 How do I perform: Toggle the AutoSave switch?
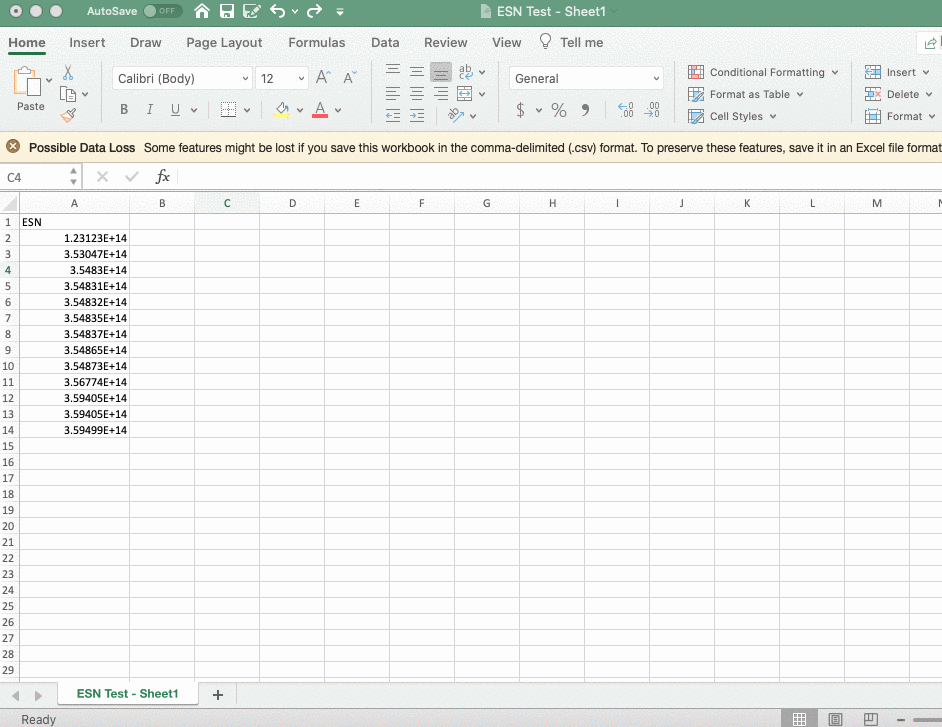pos(162,11)
